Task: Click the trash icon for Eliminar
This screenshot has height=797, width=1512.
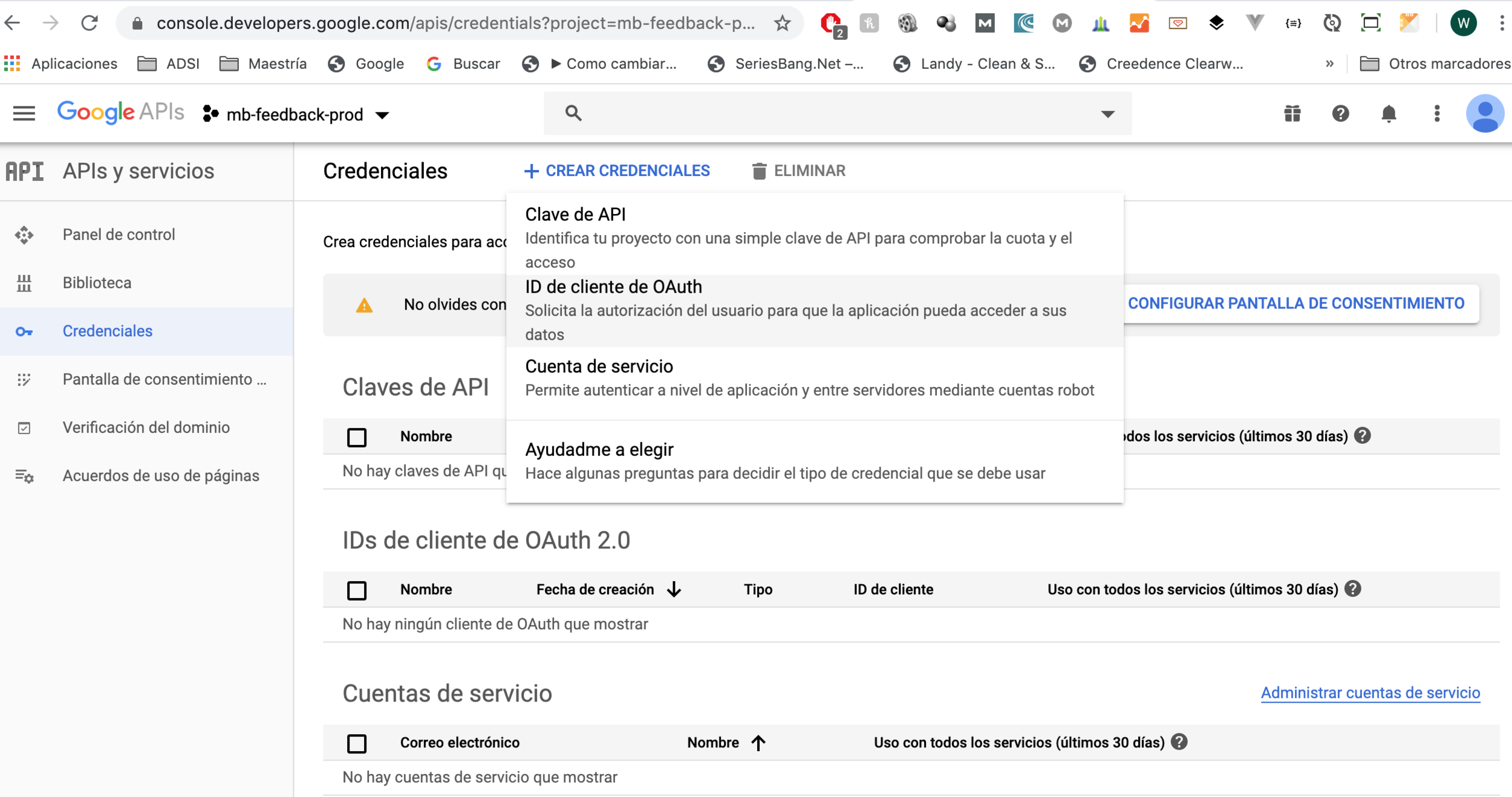Action: pyautogui.click(x=759, y=171)
